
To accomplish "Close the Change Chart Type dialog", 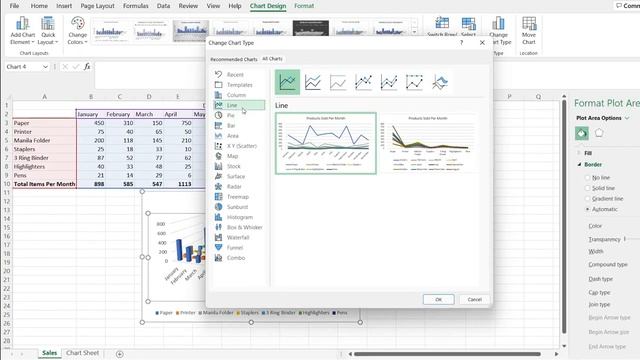I will 482,42.
